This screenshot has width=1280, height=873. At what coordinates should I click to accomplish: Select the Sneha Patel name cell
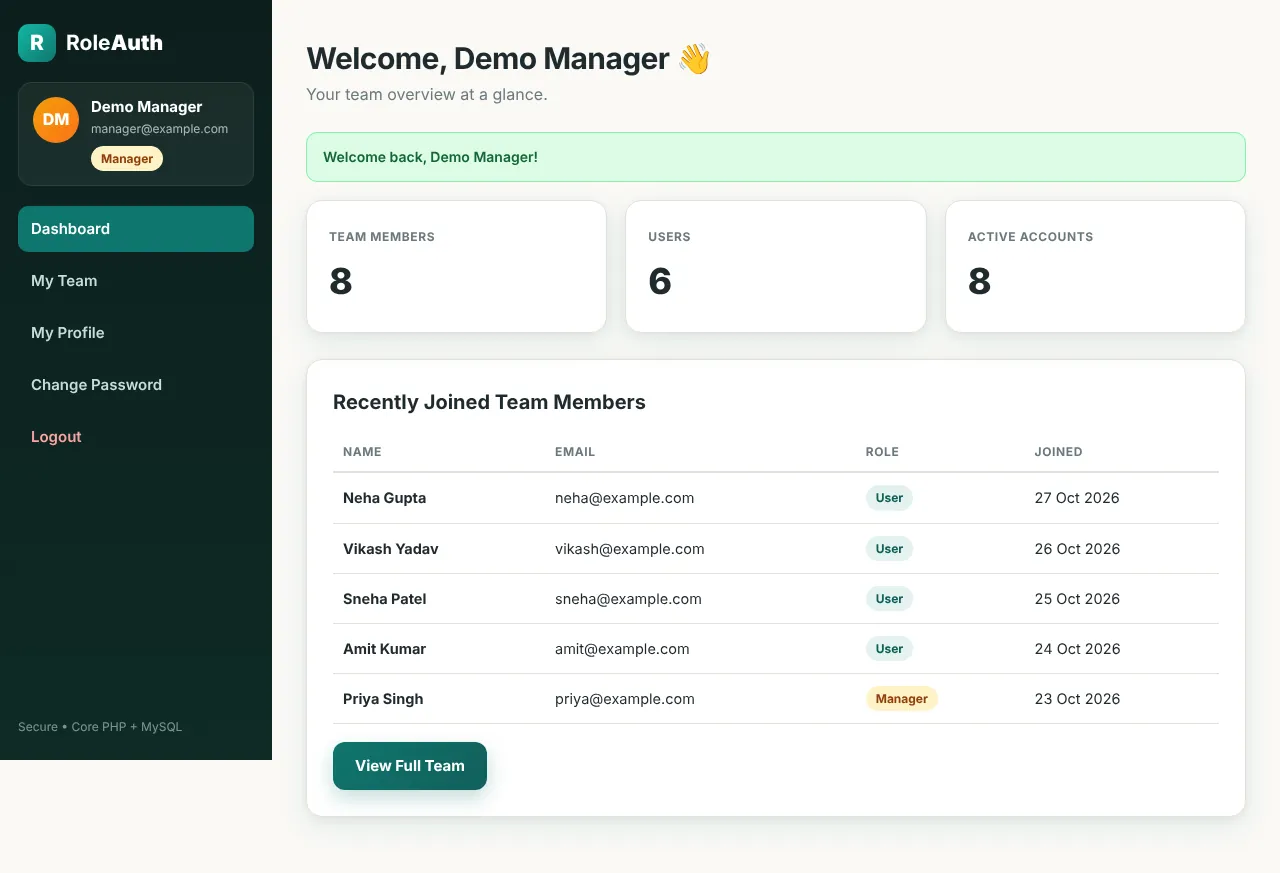[385, 599]
